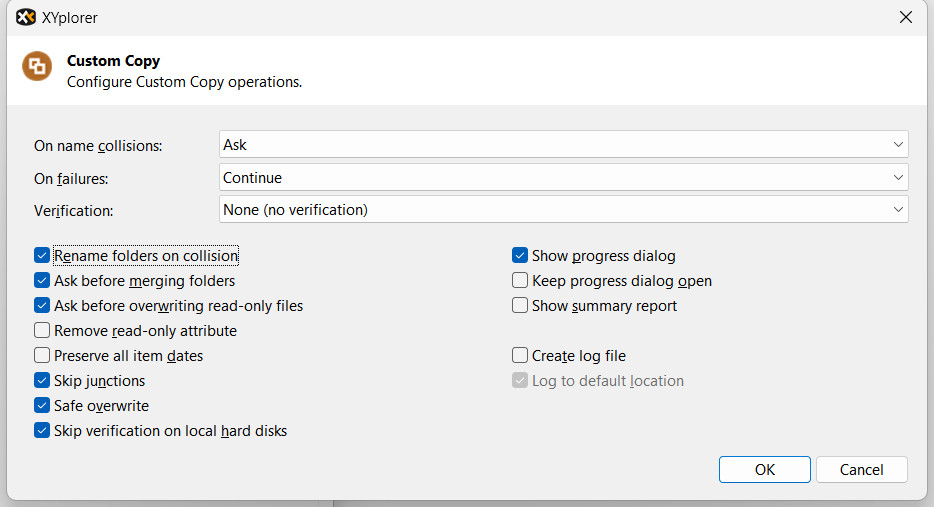Uncheck the Skip junctions option
The width and height of the screenshot is (934, 507).
[x=42, y=381]
